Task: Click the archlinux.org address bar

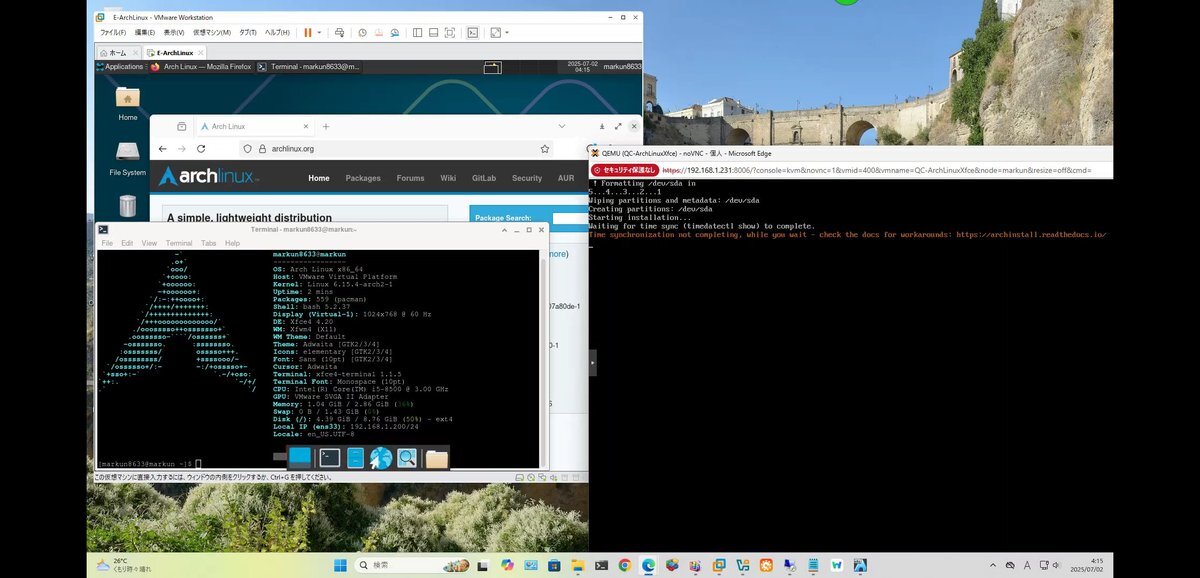Action: coord(395,149)
